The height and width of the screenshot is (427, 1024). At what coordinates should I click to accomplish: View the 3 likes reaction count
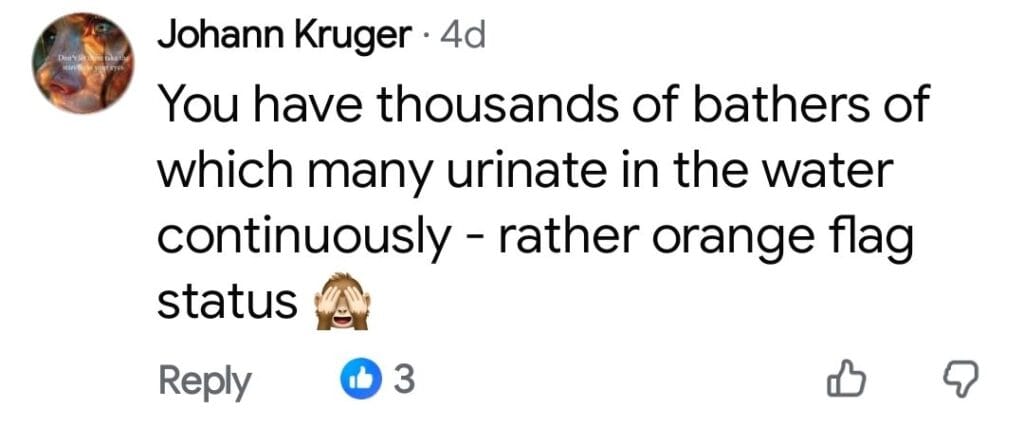(404, 379)
